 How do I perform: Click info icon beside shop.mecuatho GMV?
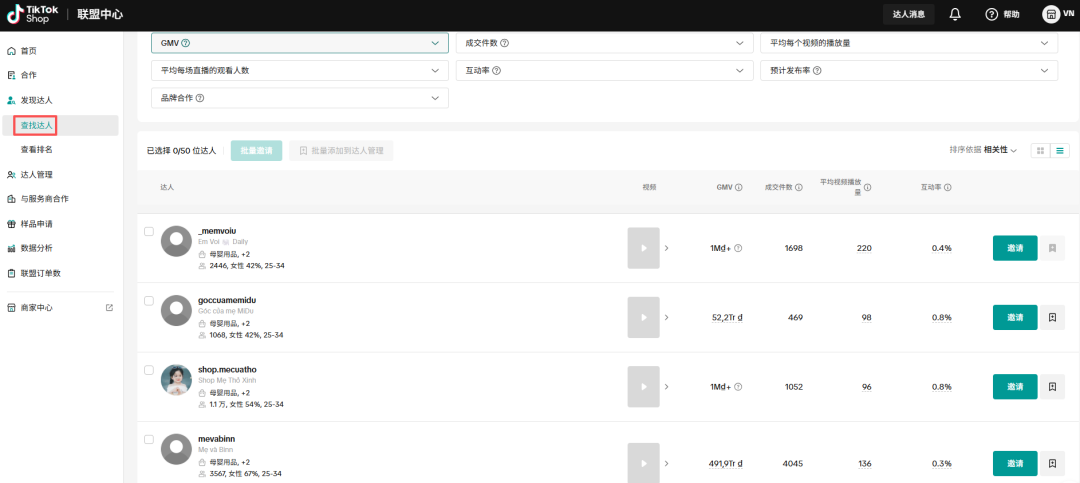point(738,387)
